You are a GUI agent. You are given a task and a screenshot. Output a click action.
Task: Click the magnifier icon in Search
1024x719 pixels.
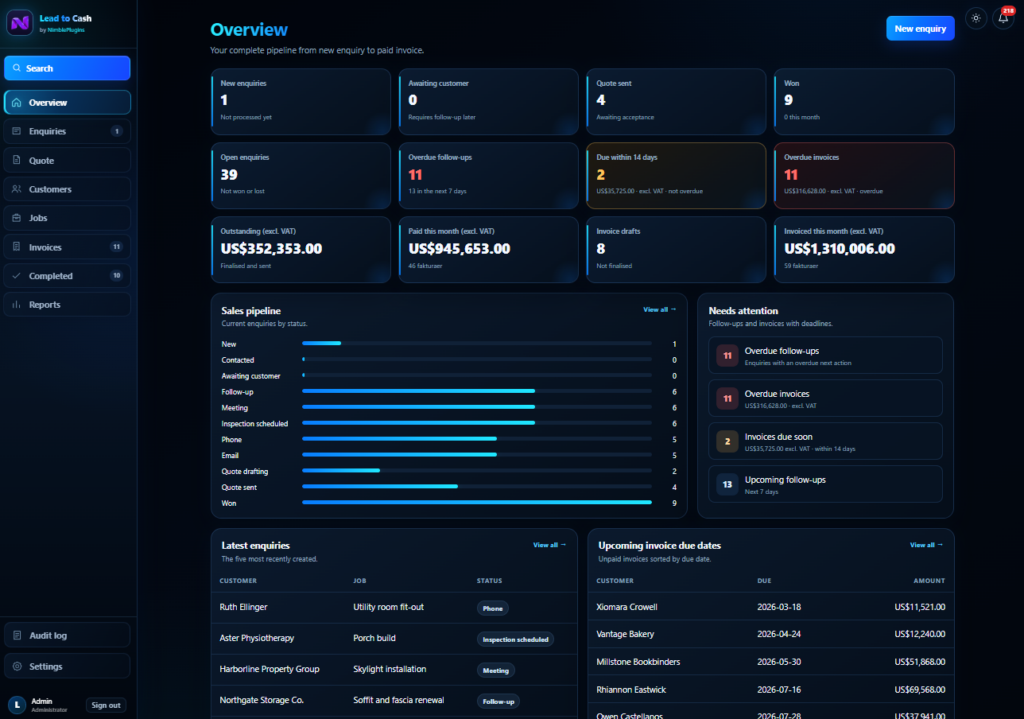(x=17, y=68)
